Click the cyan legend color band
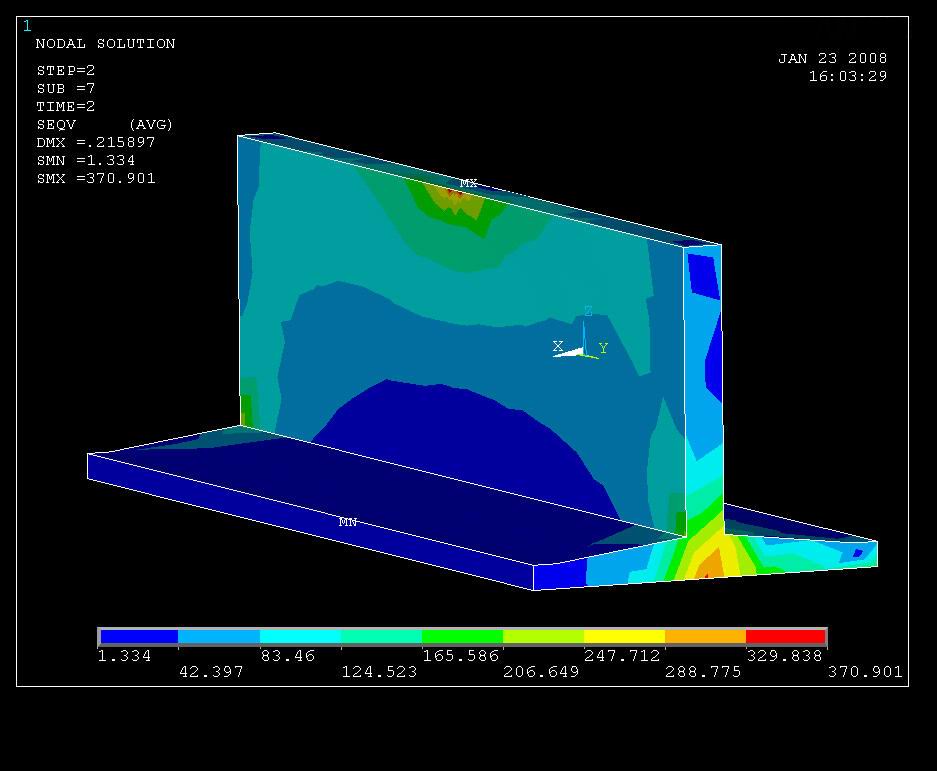937x771 pixels. click(301, 637)
